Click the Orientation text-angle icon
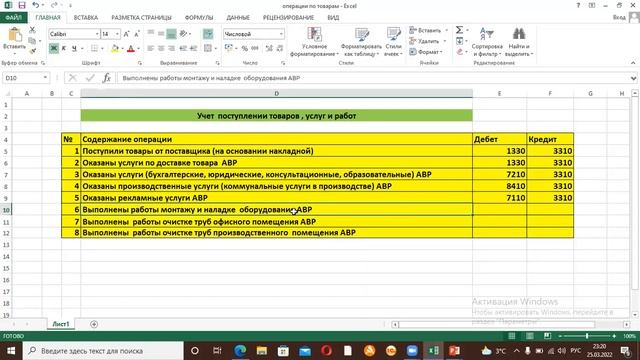This screenshot has height=360, width=640. pyautogui.click(x=183, y=33)
